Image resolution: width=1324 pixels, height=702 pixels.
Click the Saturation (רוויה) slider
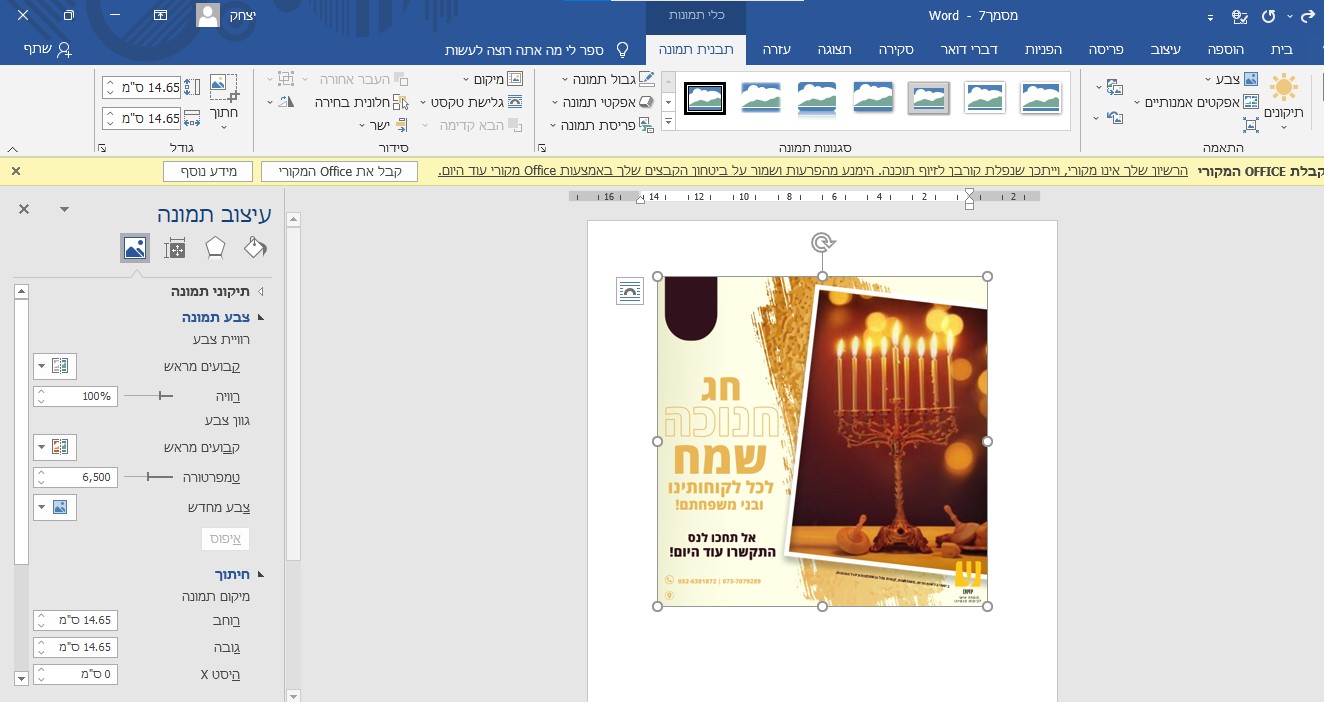(x=160, y=396)
